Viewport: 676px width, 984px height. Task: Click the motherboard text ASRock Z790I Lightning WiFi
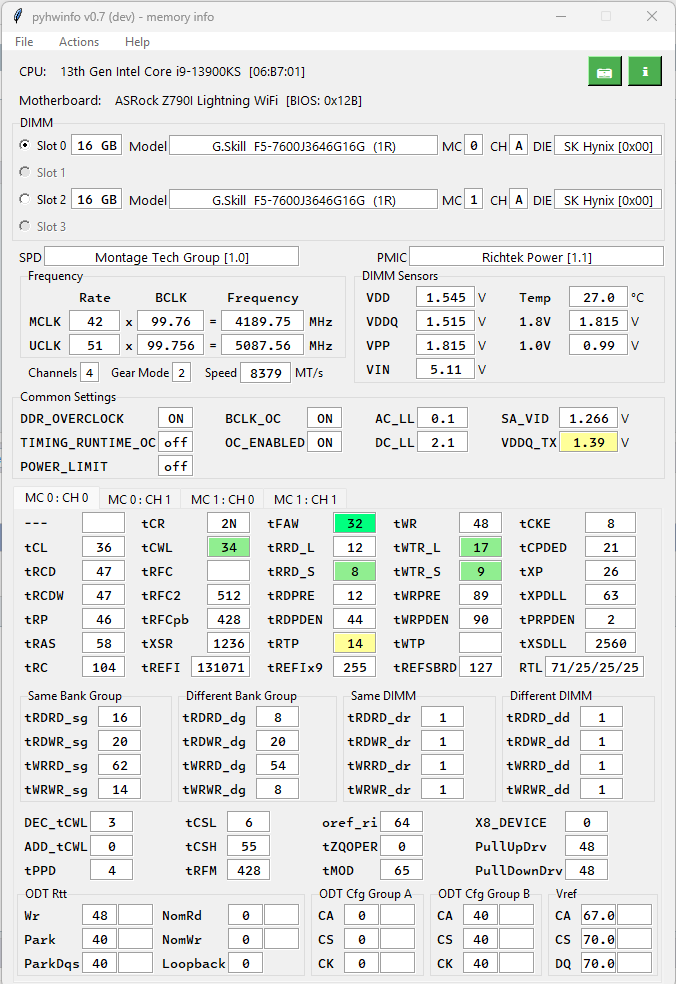[x=196, y=100]
